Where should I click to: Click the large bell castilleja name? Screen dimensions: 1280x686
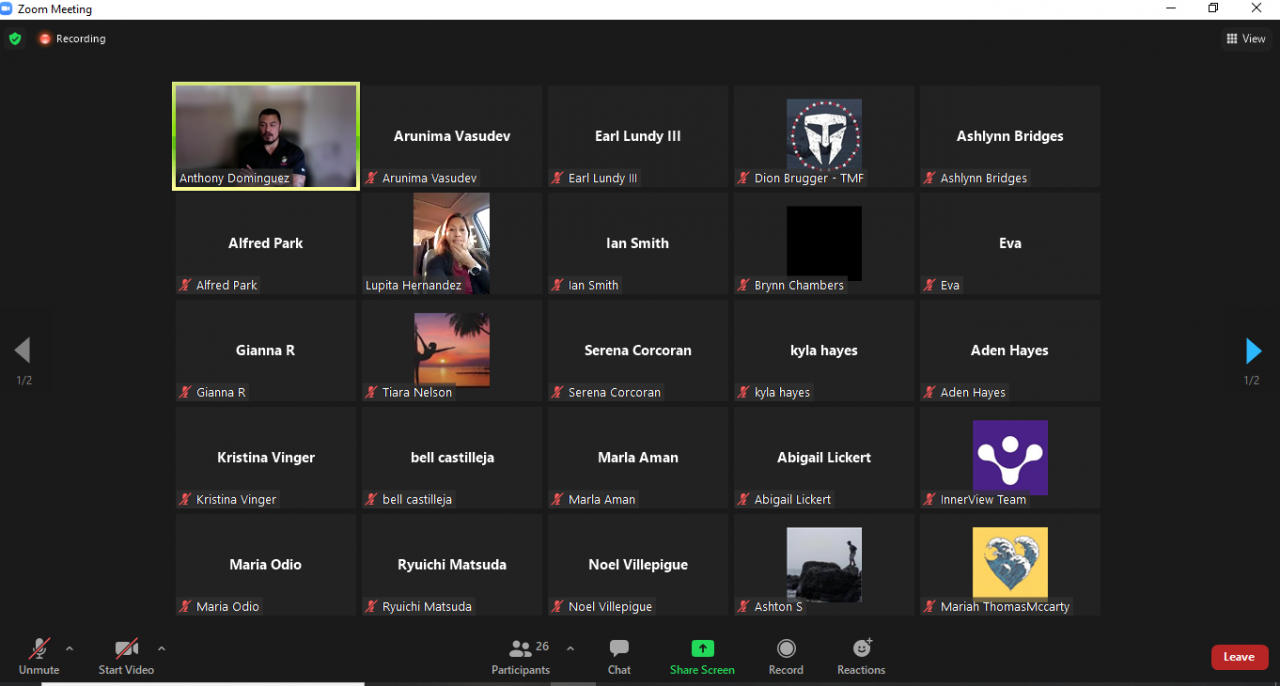[x=452, y=457]
